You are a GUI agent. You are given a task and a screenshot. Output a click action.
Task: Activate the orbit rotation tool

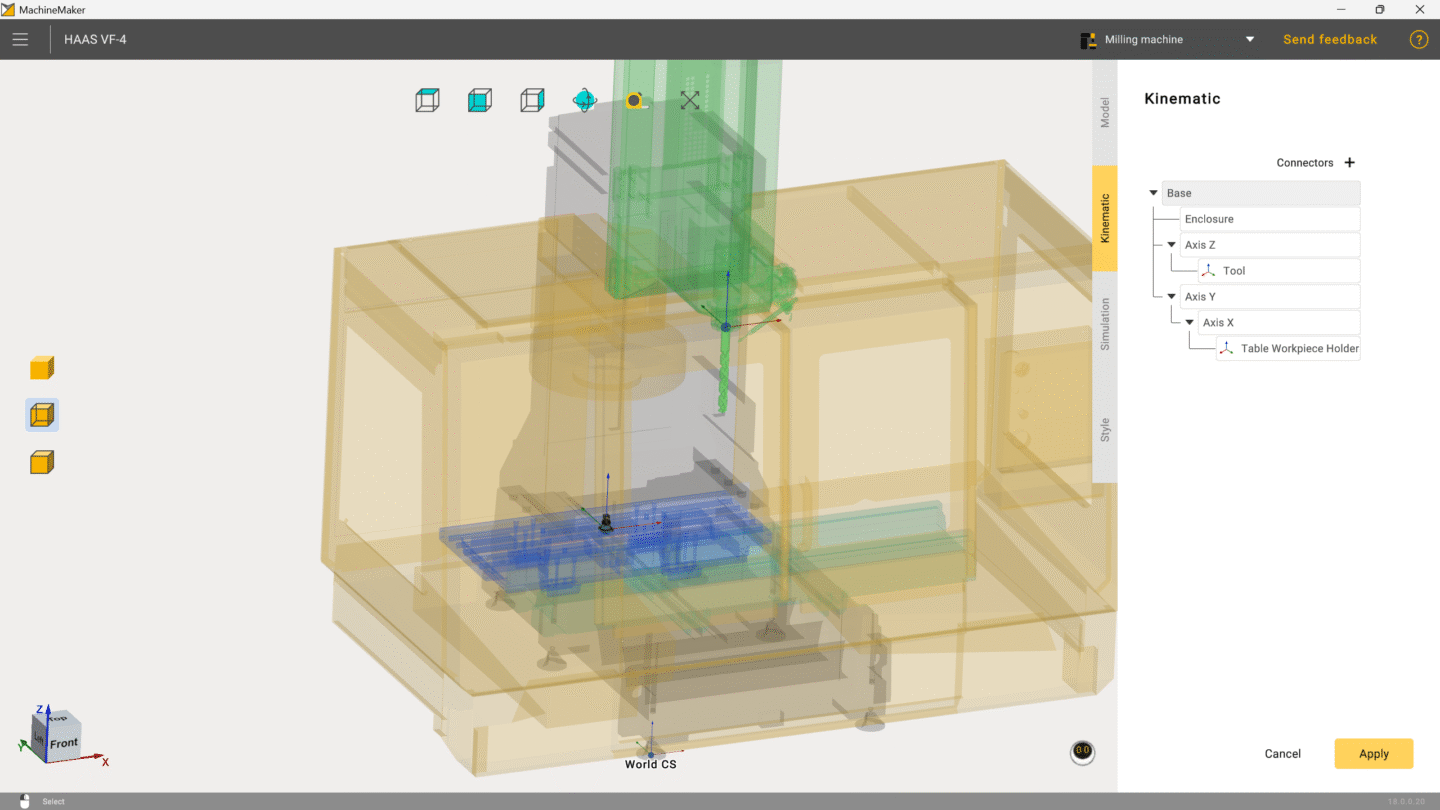[x=584, y=100]
